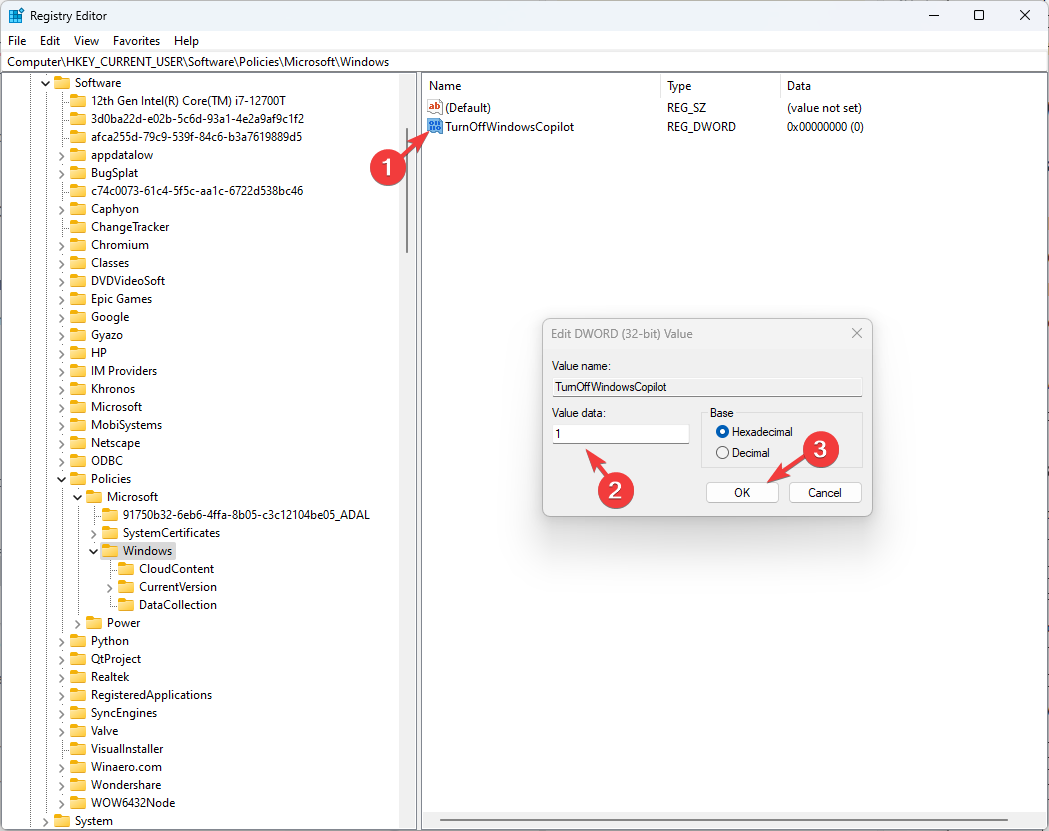Click inside the Value data field
Image resolution: width=1049 pixels, height=831 pixels.
pyautogui.click(x=620, y=433)
